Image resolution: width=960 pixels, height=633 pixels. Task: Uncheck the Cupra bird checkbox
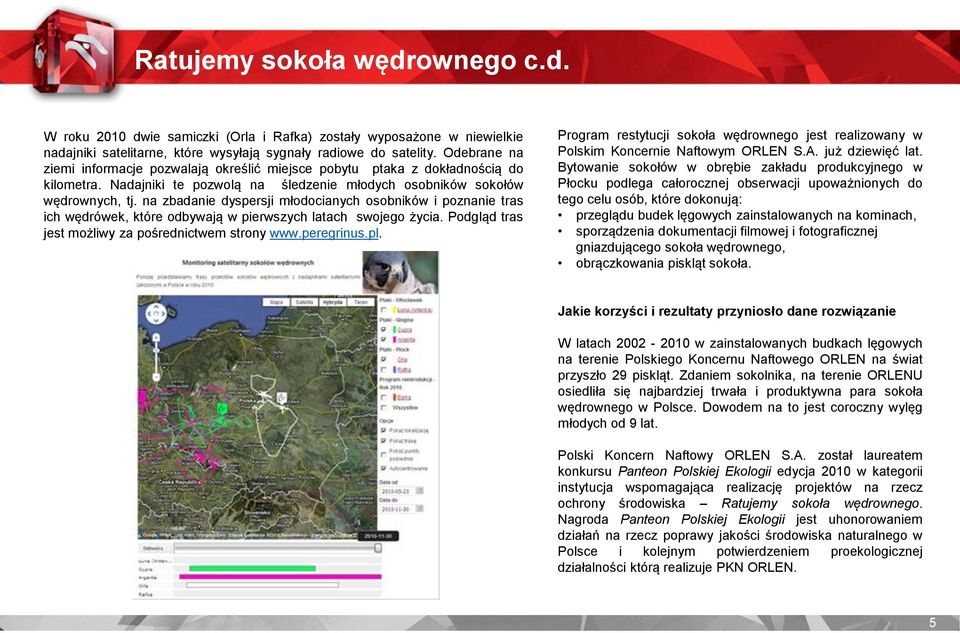click(x=383, y=329)
